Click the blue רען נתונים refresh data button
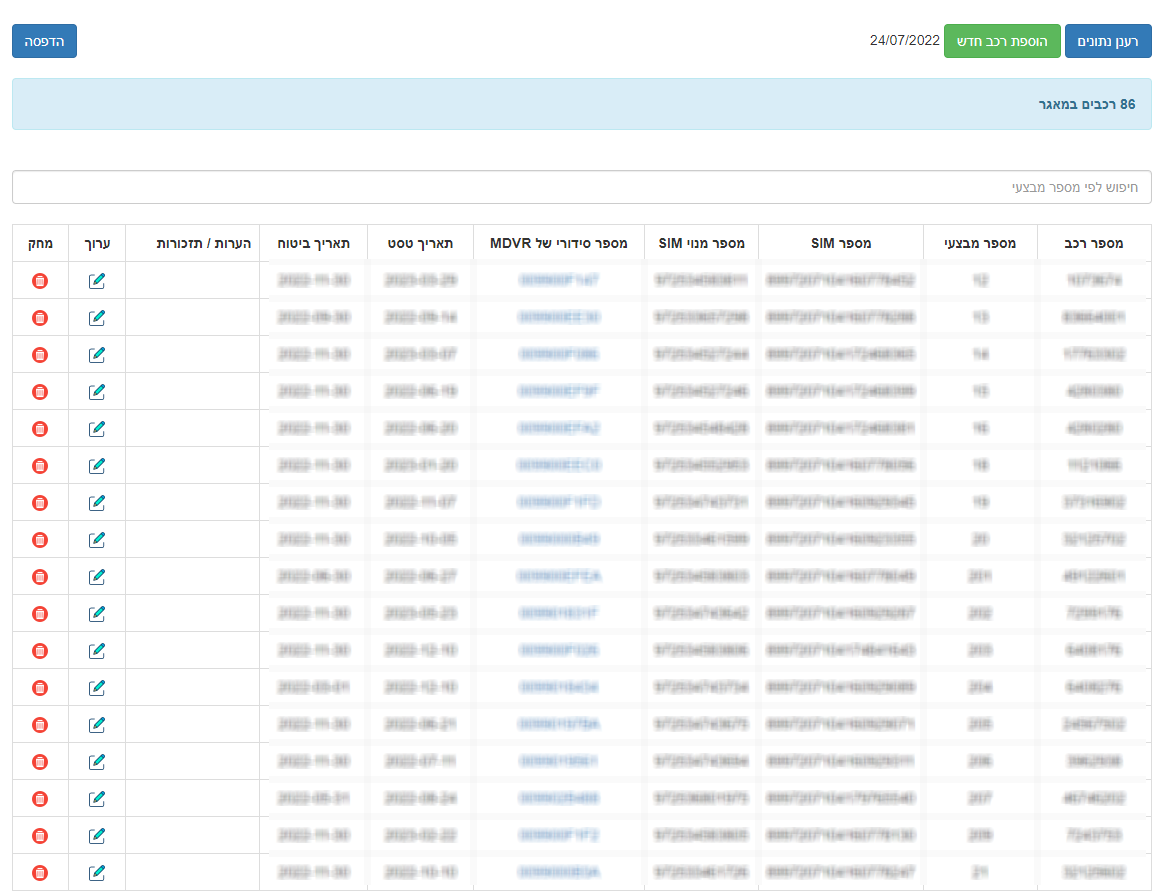Viewport: 1169px width, 891px height. [1108, 41]
